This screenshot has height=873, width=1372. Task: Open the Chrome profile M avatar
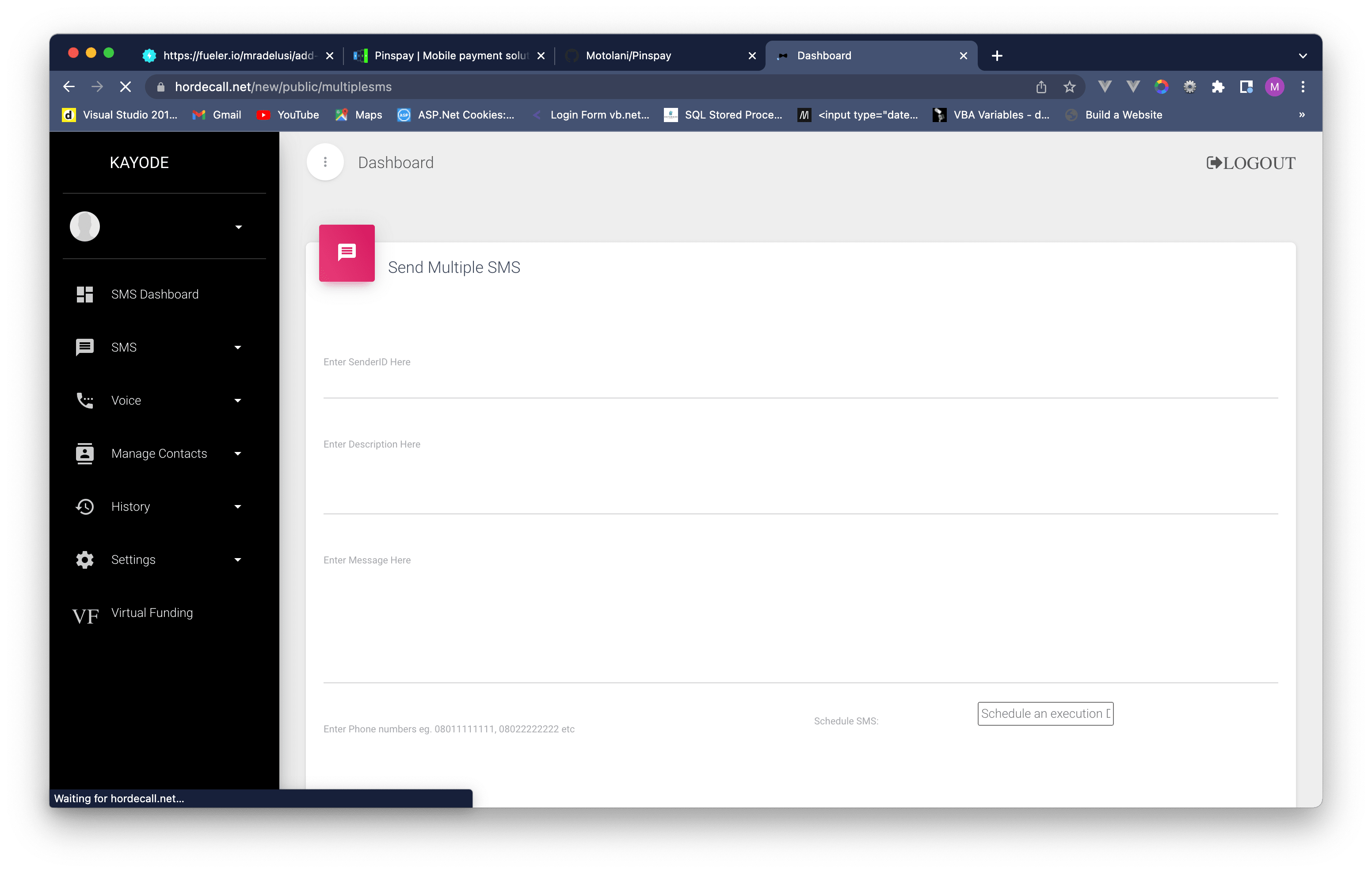[x=1275, y=87]
